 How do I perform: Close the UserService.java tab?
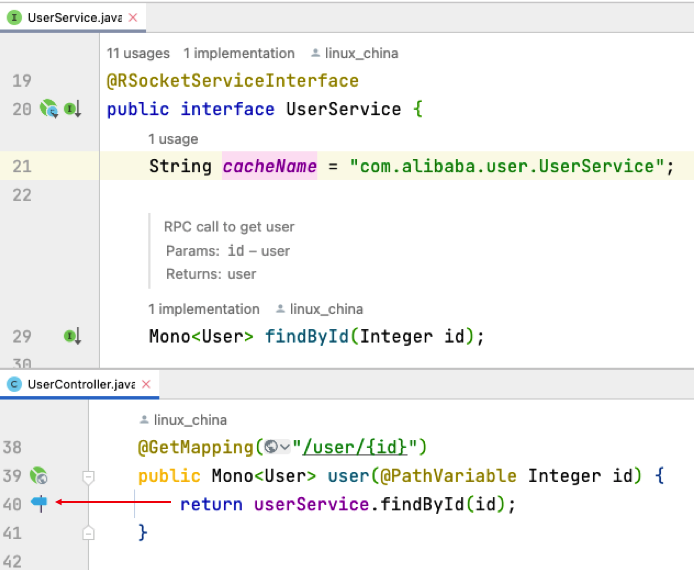point(133,17)
